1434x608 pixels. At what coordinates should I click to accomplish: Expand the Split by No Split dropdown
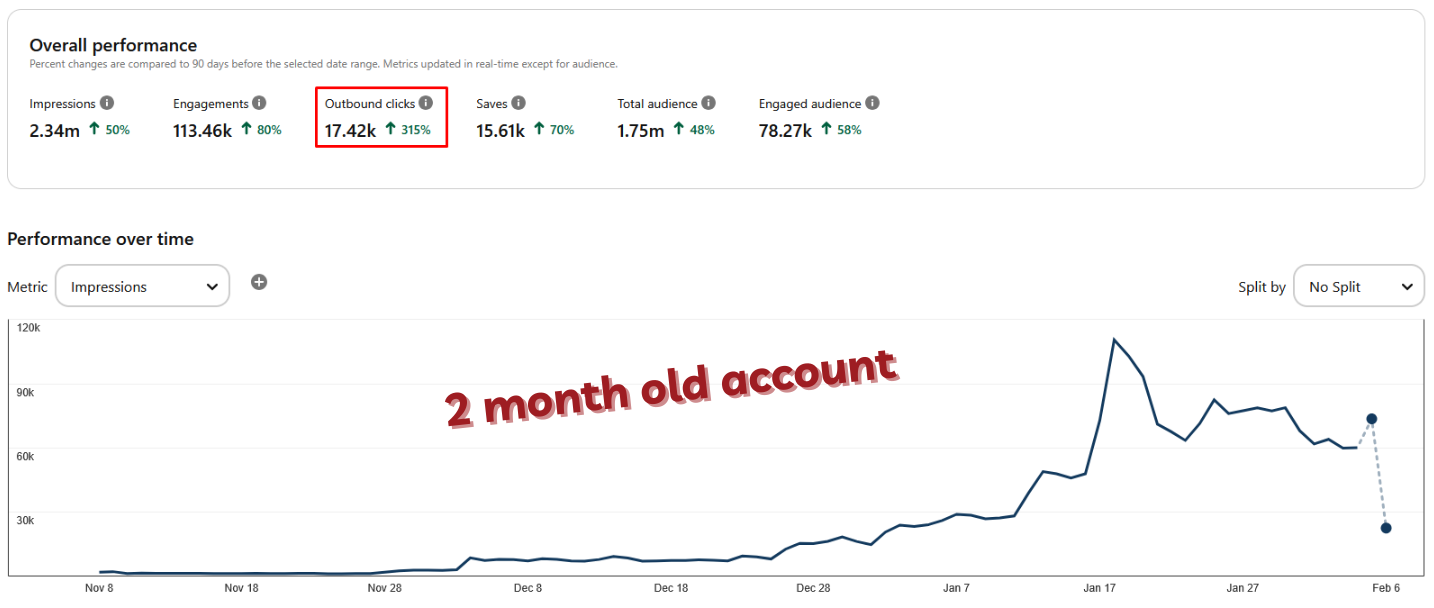1358,286
